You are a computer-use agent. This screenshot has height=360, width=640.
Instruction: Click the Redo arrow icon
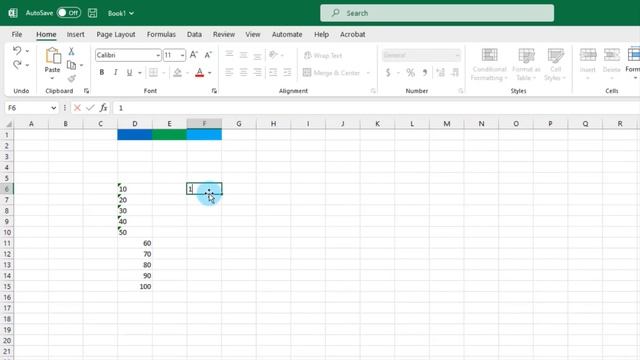pyautogui.click(x=17, y=64)
